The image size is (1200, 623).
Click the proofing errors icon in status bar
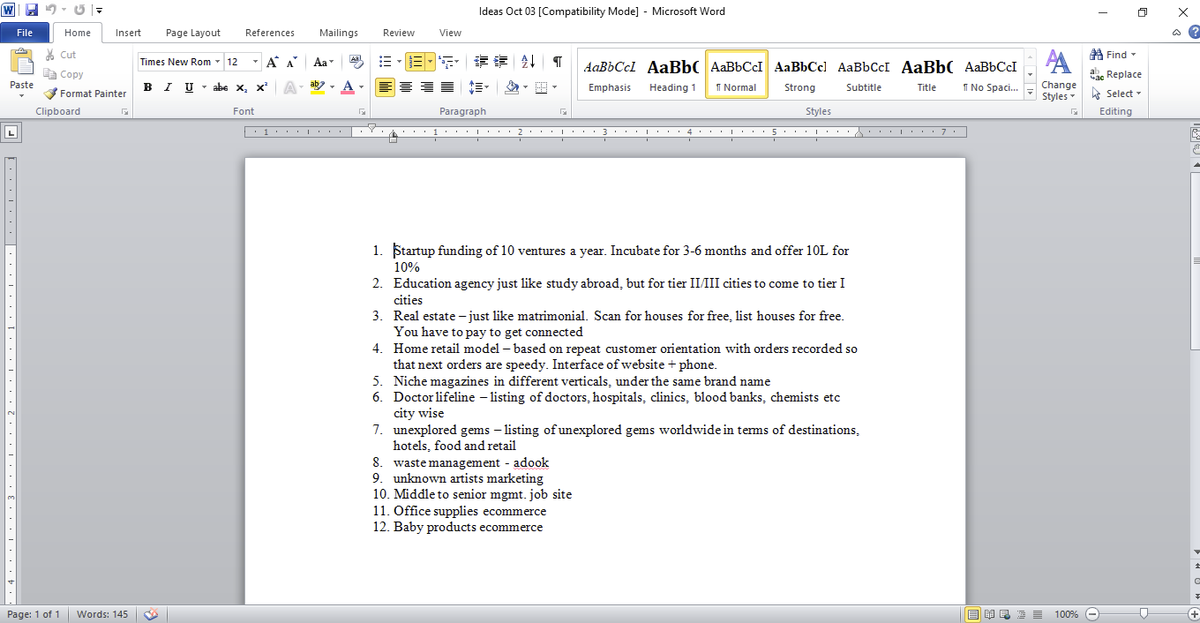click(152, 614)
